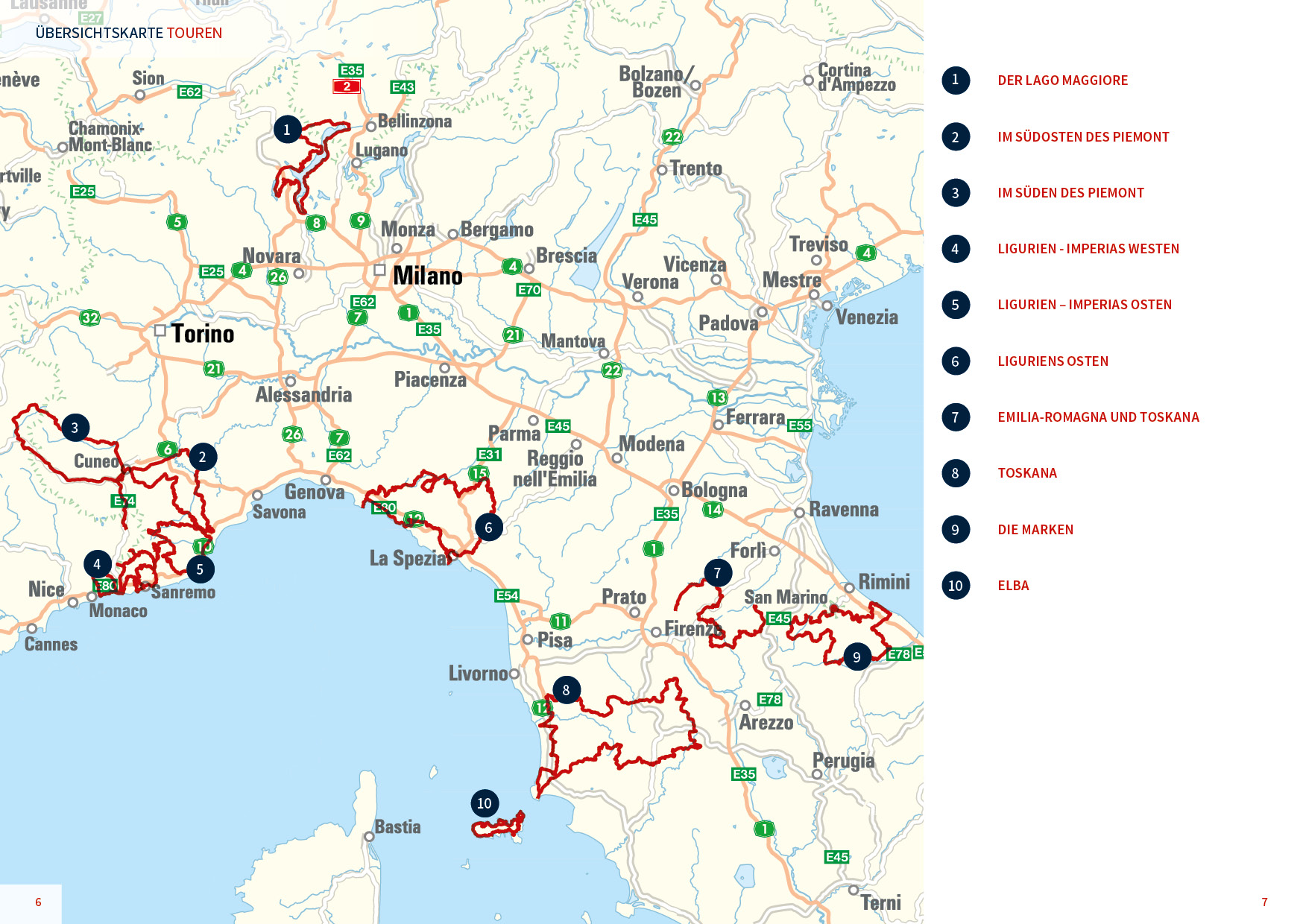Click map marker 7 below Forlì
This screenshot has height=924, width=1303.
click(x=717, y=573)
